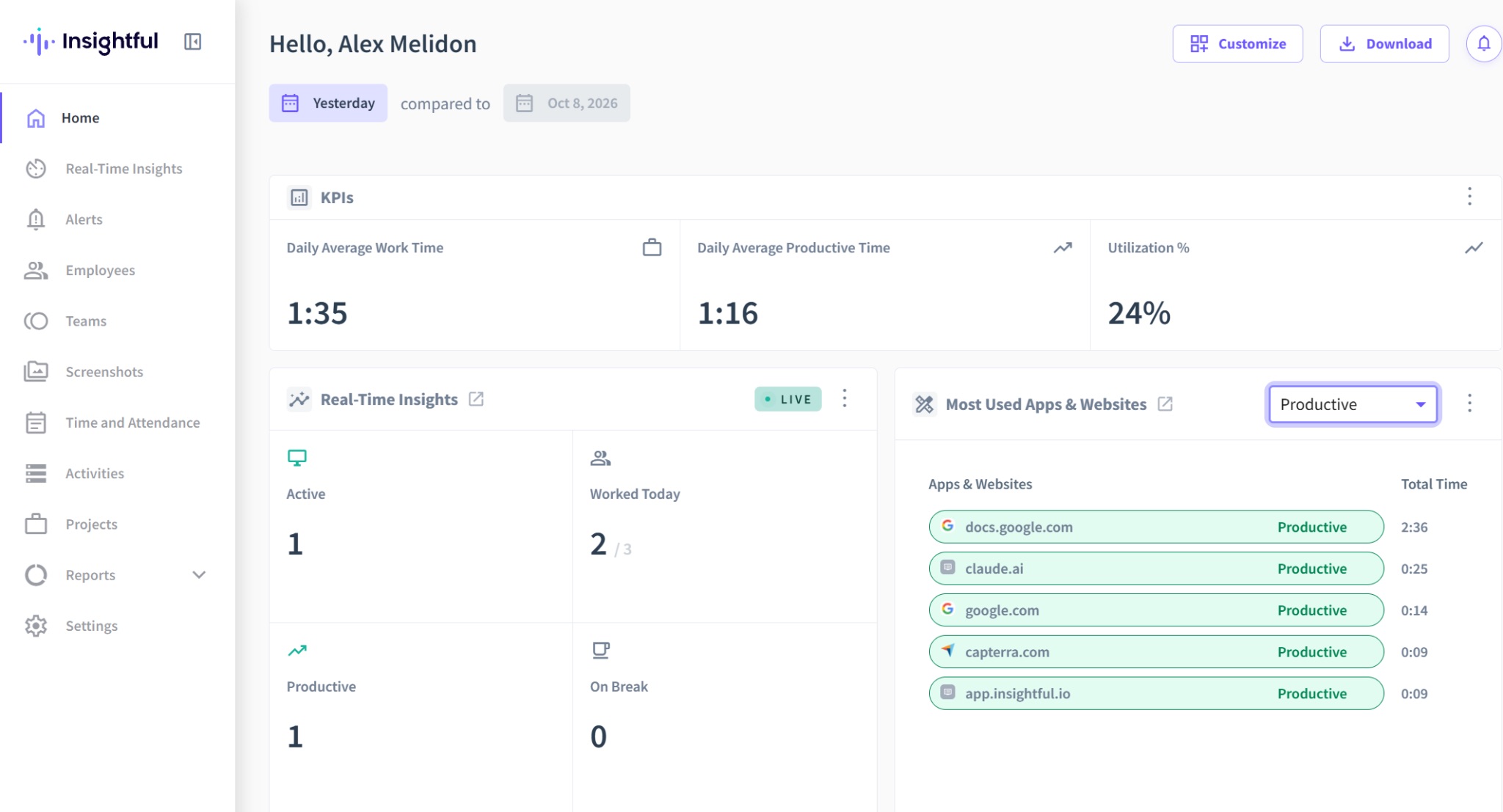Expand the Reports submenu chevron

tap(199, 575)
